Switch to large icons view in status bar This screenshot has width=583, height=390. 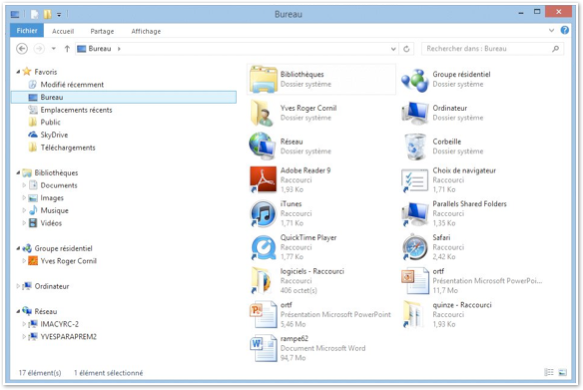pyautogui.click(x=563, y=372)
